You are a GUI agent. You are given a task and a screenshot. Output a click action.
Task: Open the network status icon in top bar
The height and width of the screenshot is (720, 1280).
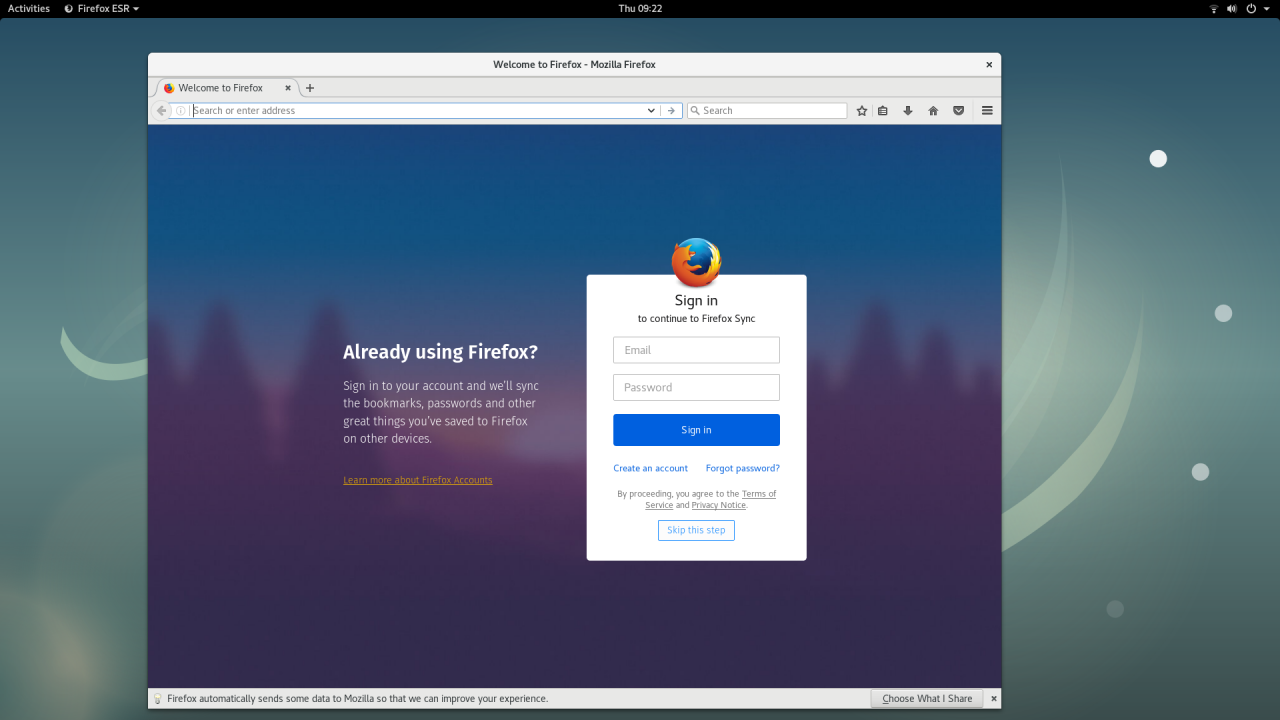click(1214, 8)
